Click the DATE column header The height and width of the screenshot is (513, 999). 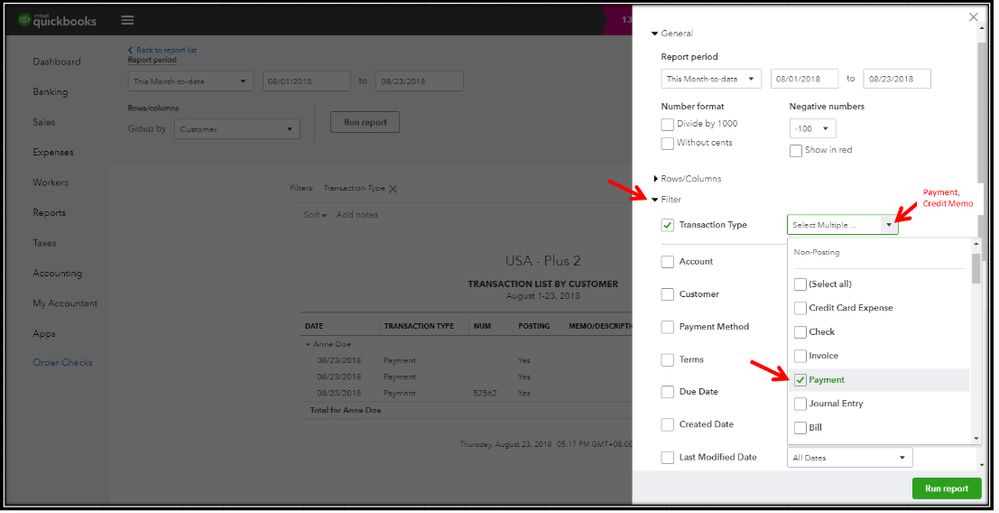(313, 326)
